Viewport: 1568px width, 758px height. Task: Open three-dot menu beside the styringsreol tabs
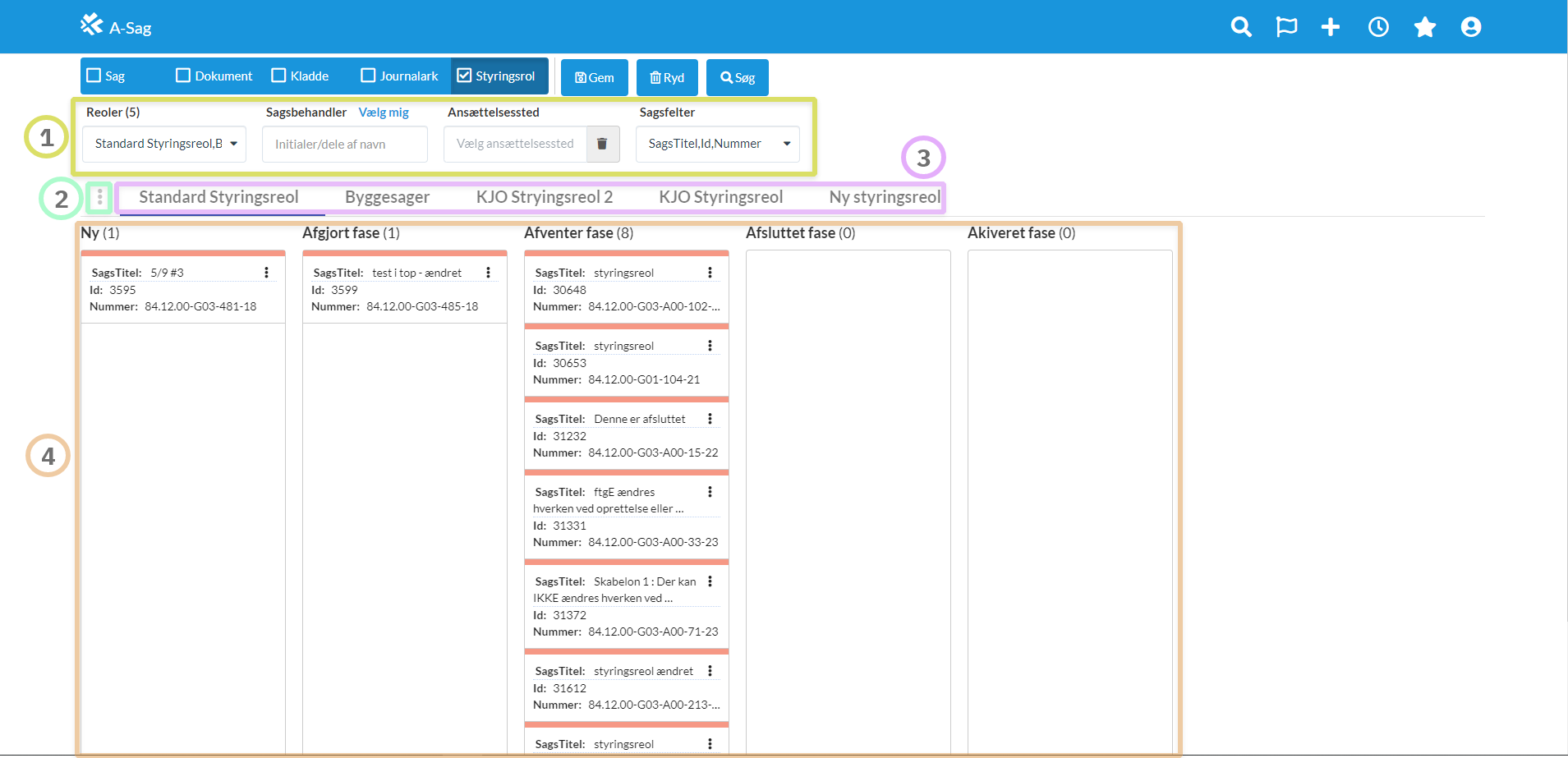[x=99, y=197]
